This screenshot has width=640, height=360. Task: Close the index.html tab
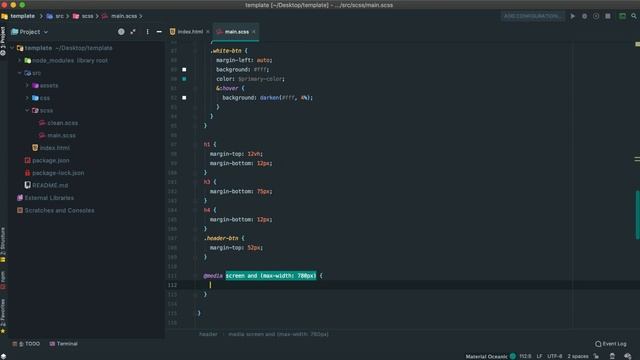pyautogui.click(x=208, y=31)
